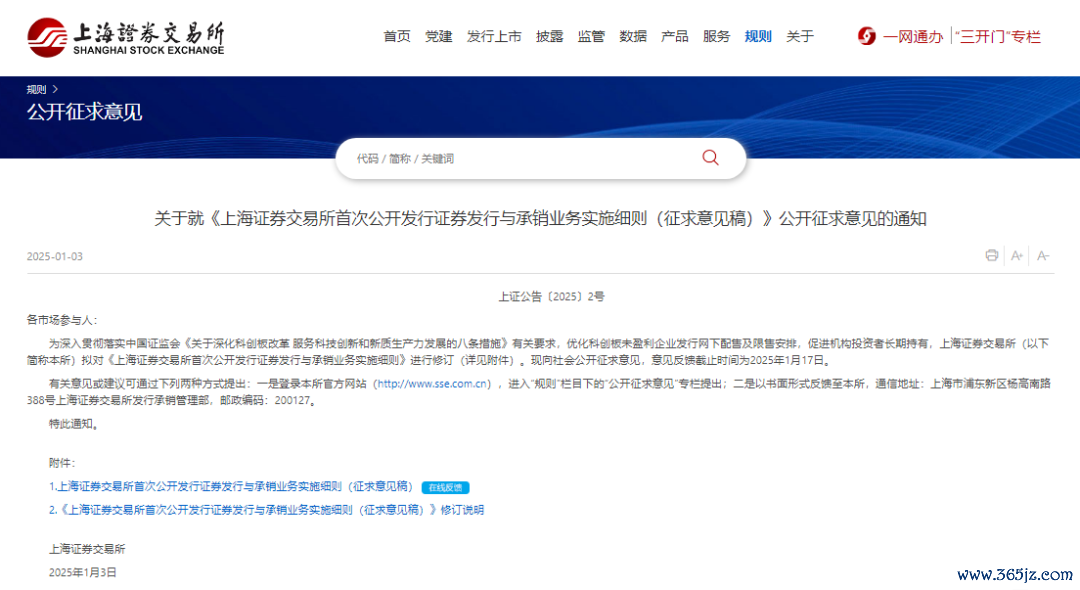
Task: Click the 2025年1月3日 signature date
Action: (x=83, y=573)
